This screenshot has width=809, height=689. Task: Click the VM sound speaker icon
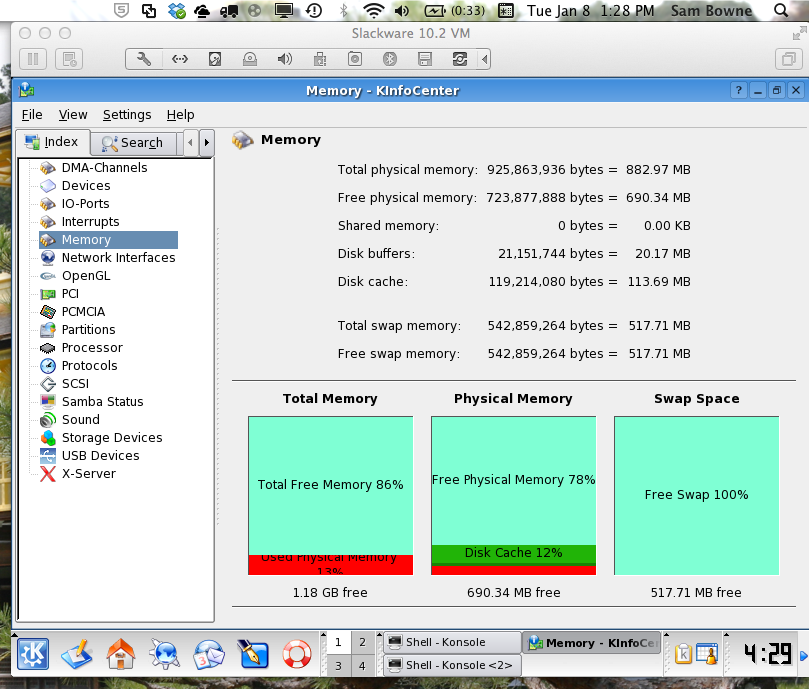click(285, 59)
